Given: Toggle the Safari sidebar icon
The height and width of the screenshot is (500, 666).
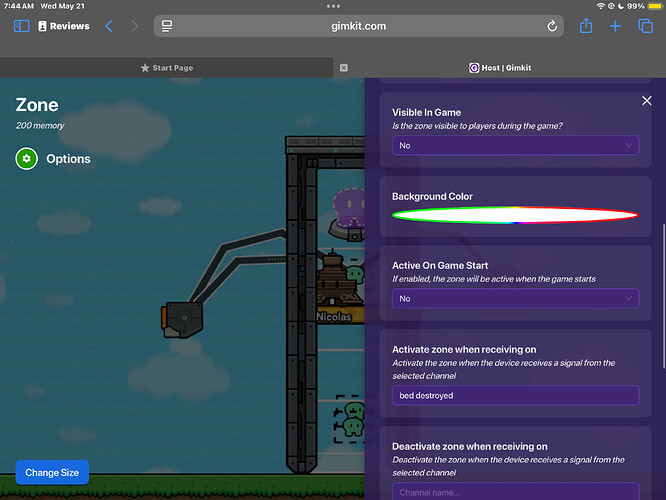Looking at the screenshot, I should coord(22,26).
